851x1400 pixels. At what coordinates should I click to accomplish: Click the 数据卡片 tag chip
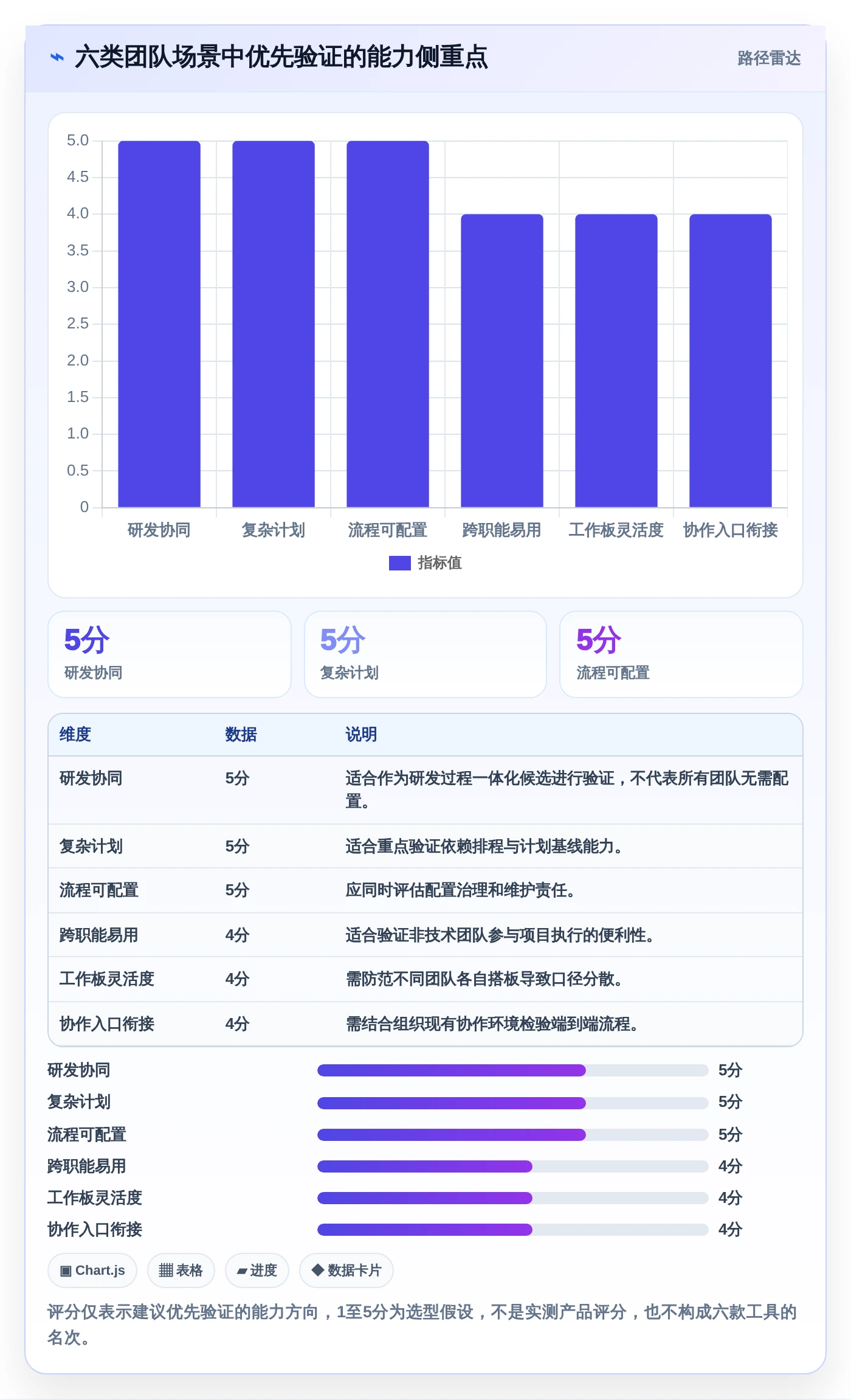pos(346,1270)
